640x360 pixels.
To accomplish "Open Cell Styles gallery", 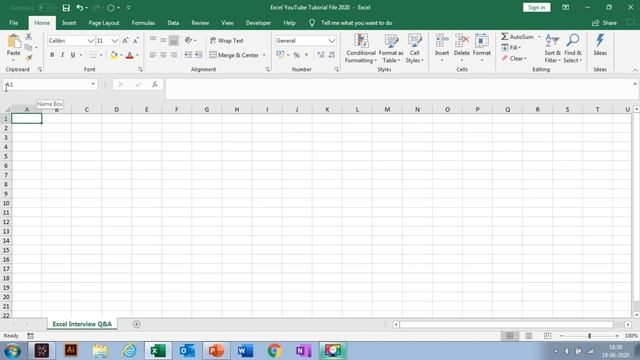I will tap(415, 49).
